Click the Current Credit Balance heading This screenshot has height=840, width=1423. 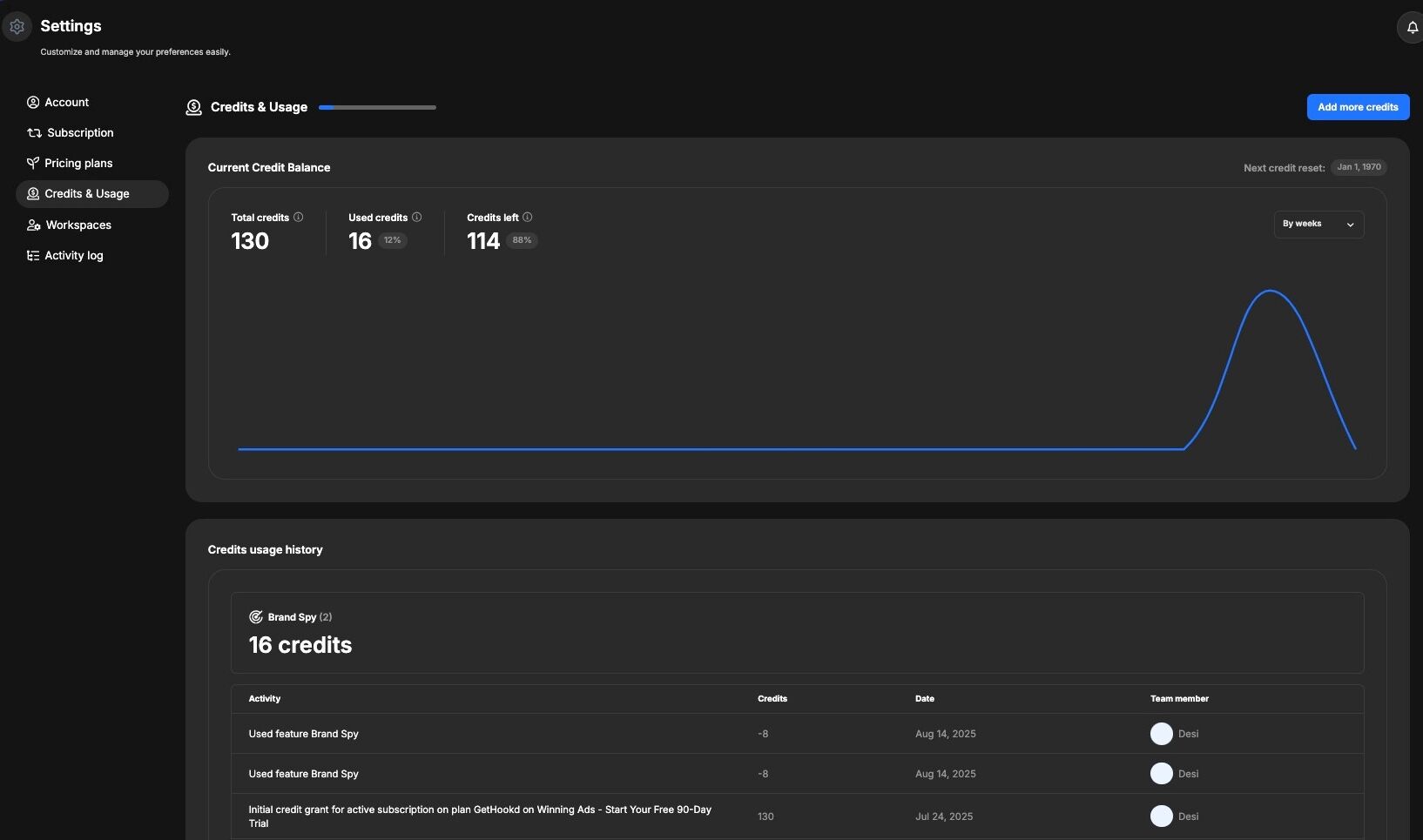[269, 168]
